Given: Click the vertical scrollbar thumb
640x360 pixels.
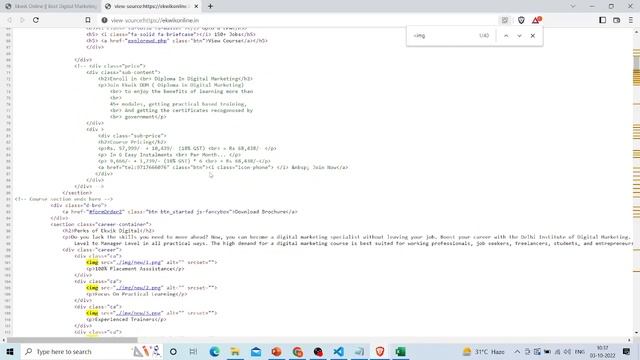Looking at the screenshot, I should pyautogui.click(x=636, y=62).
